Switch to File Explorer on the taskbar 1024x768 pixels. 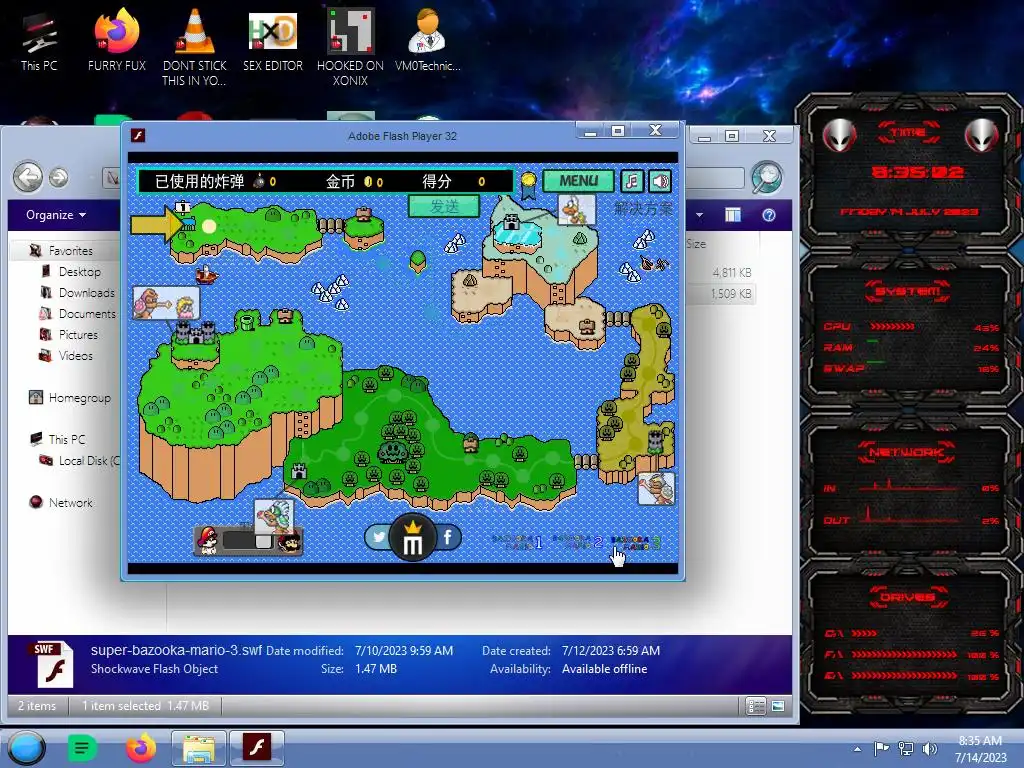[199, 748]
